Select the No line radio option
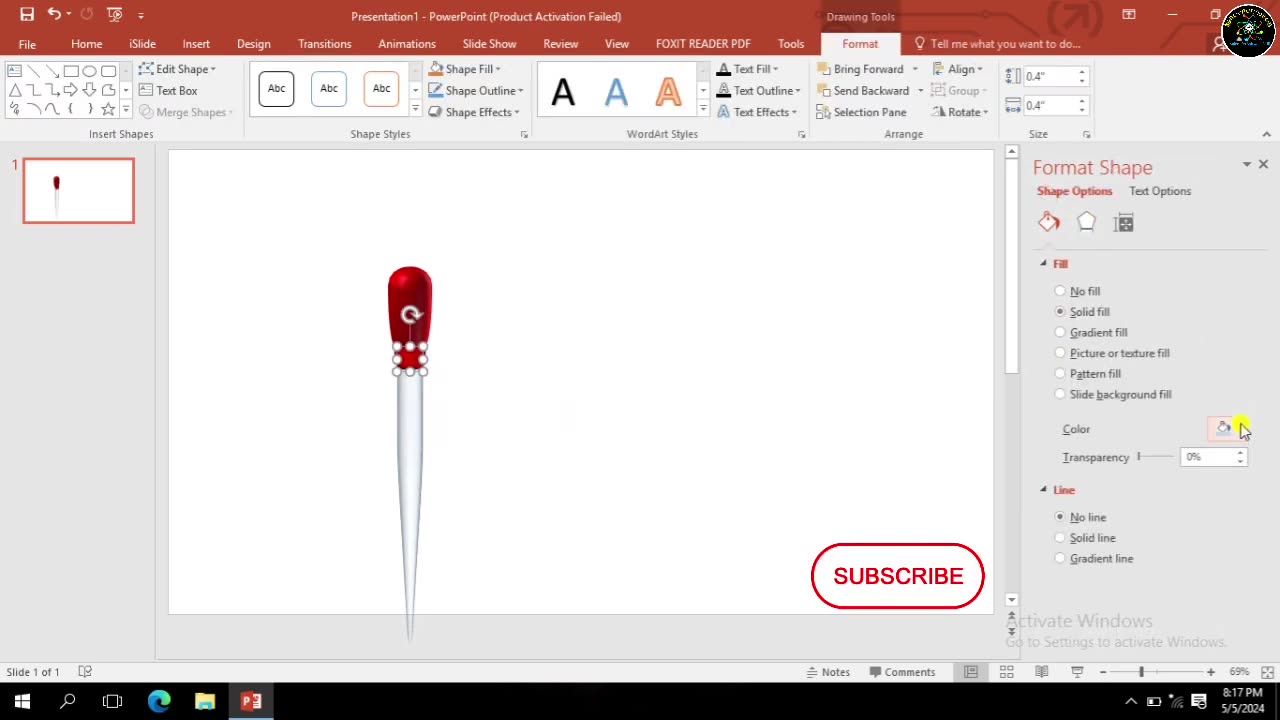The width and height of the screenshot is (1280, 720). (x=1060, y=517)
